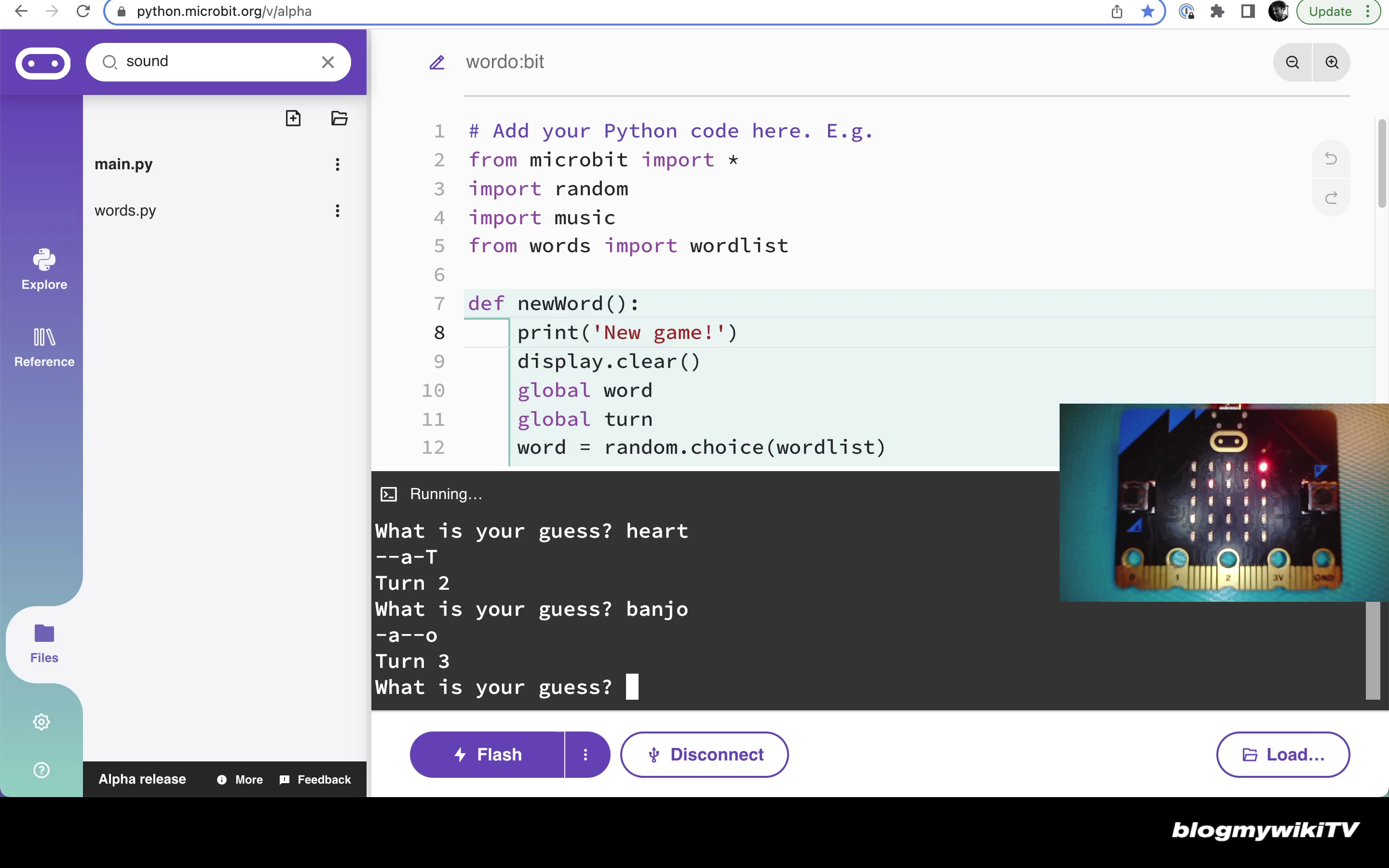Screen dimensions: 1389x868
Task: Disconnect the micro:bit device
Action: click(704, 754)
